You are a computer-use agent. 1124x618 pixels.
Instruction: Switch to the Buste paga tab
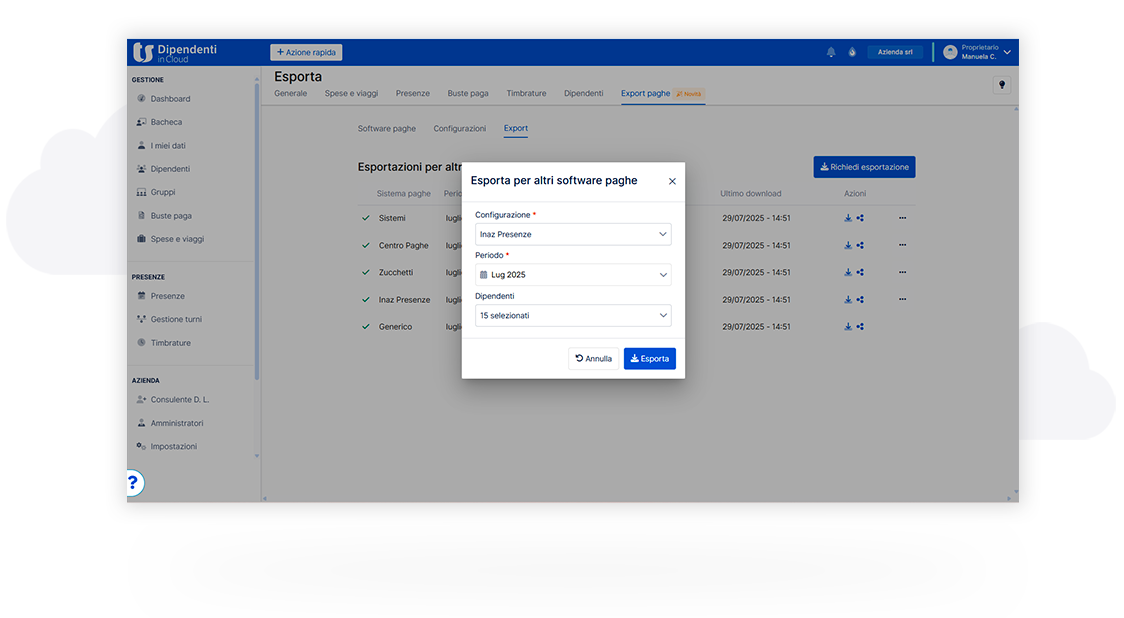(467, 93)
